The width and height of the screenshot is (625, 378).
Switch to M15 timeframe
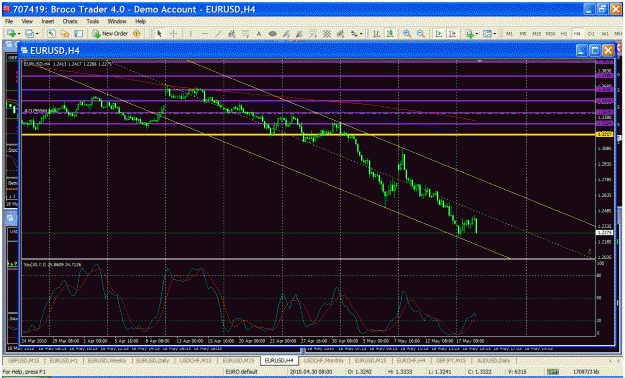(537, 34)
